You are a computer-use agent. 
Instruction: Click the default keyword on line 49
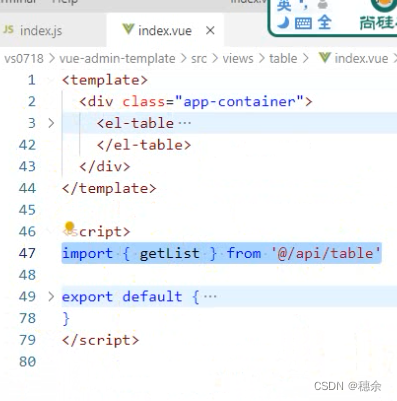(x=152, y=296)
